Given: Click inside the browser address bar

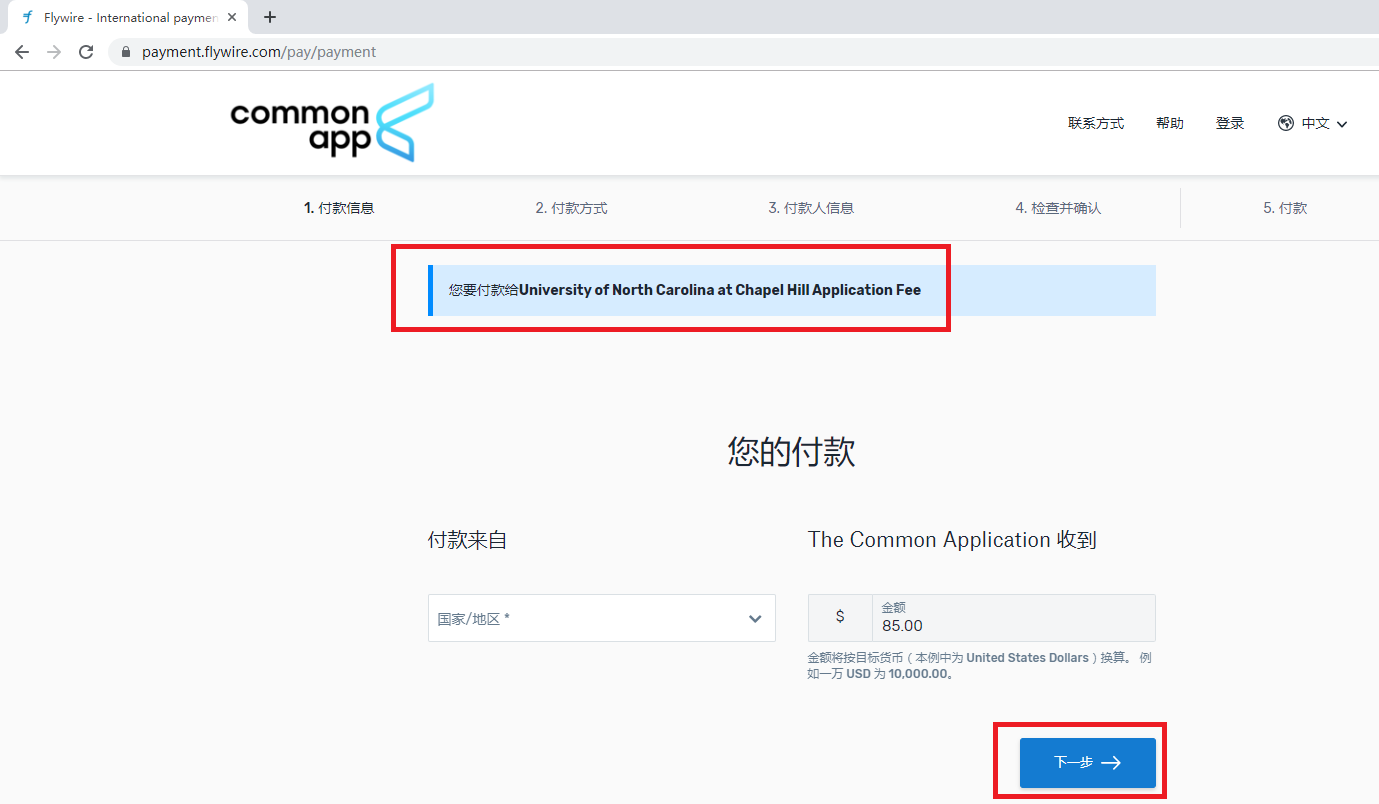Looking at the screenshot, I should [300, 51].
